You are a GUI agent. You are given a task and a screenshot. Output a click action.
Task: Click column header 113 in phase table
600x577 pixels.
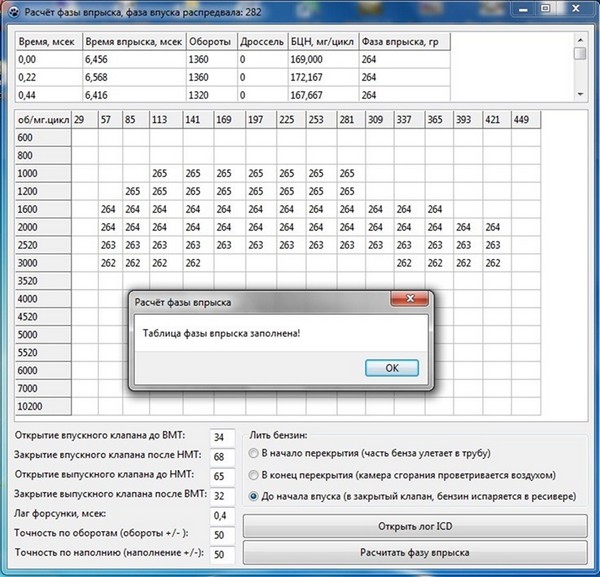point(166,120)
